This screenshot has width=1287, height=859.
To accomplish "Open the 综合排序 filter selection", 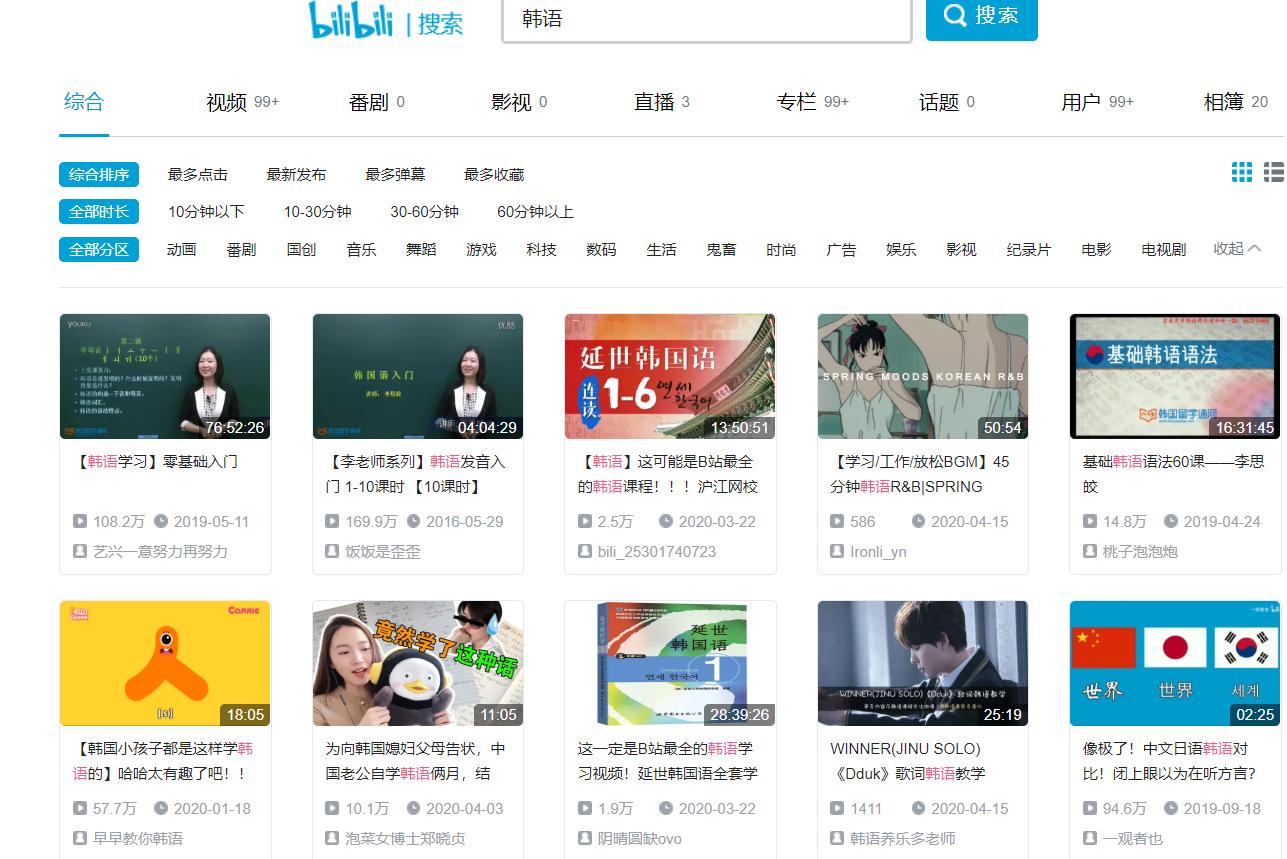I will [x=99, y=173].
